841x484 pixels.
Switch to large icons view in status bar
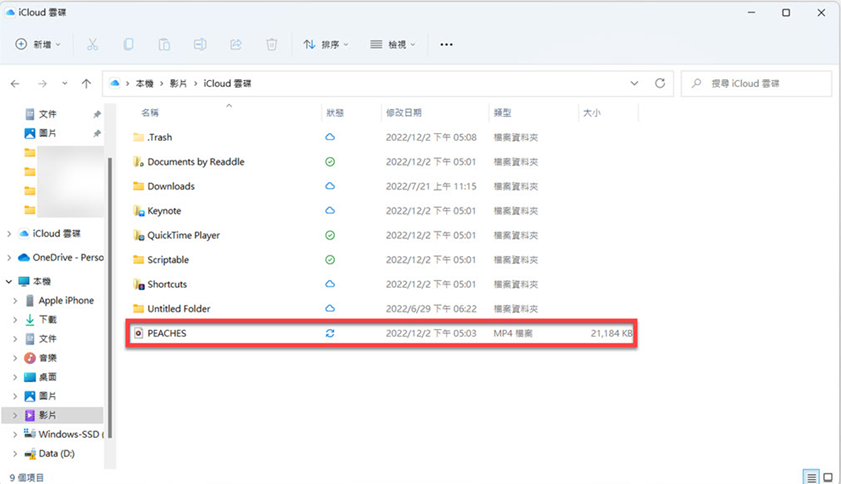(828, 476)
